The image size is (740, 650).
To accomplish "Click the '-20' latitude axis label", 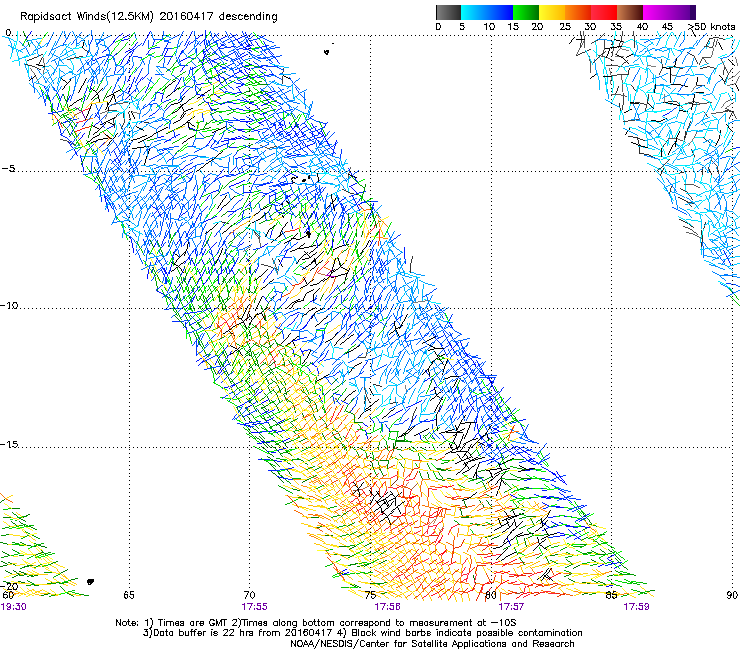I will [x=9, y=586].
